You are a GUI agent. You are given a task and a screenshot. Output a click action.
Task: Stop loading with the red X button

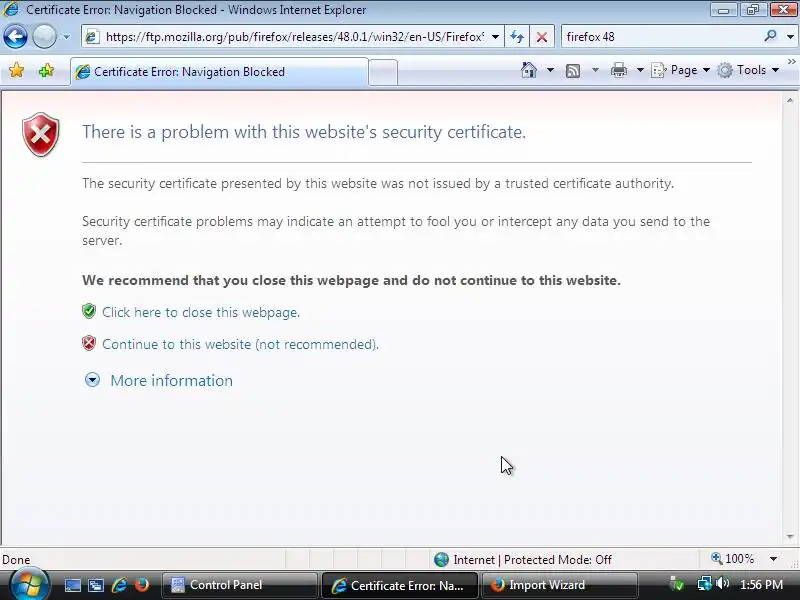542,37
